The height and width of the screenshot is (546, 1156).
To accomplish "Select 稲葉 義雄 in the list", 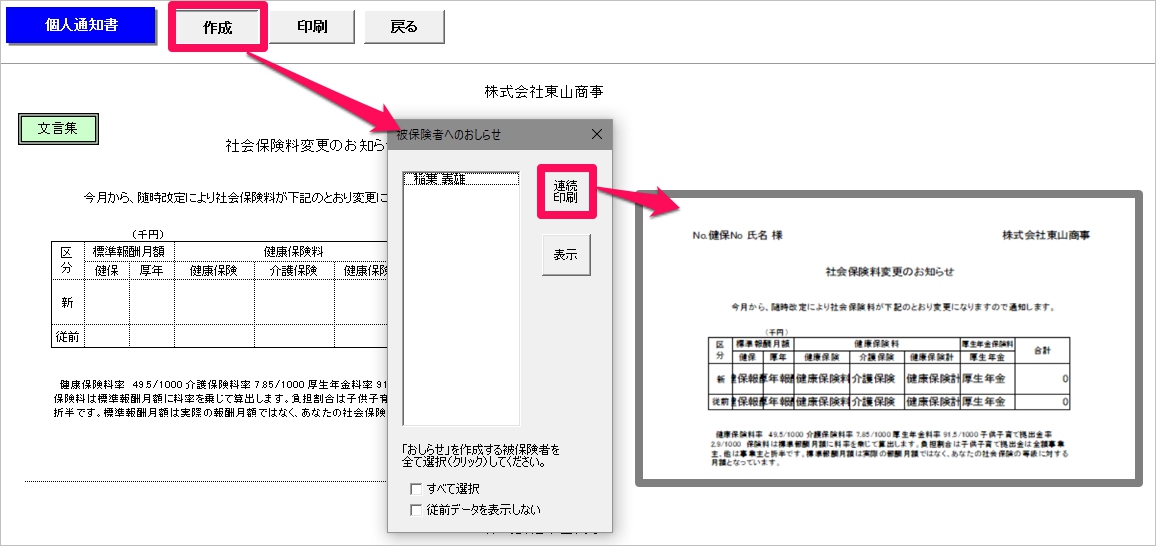I will 462,179.
